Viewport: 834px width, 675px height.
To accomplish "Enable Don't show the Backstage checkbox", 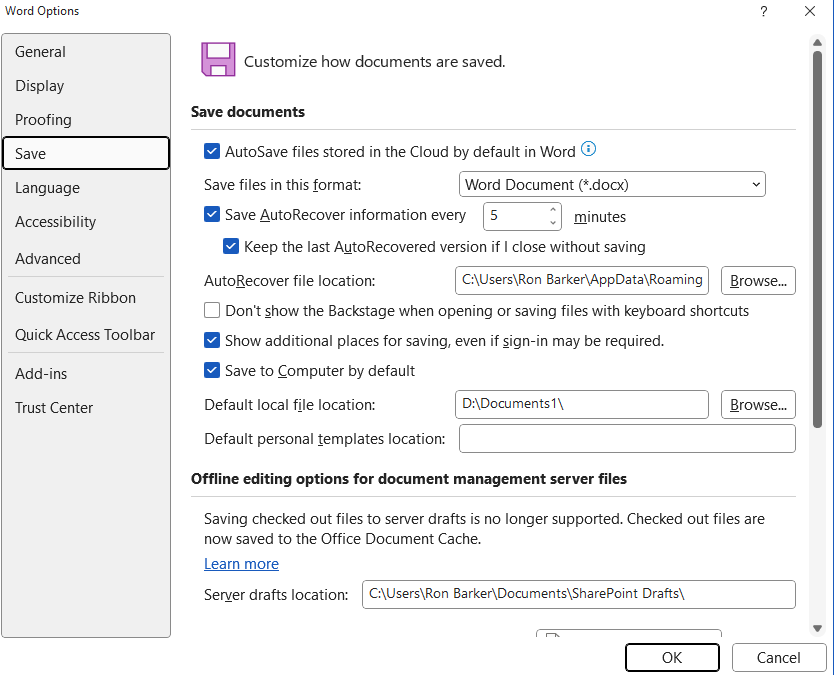I will (212, 311).
